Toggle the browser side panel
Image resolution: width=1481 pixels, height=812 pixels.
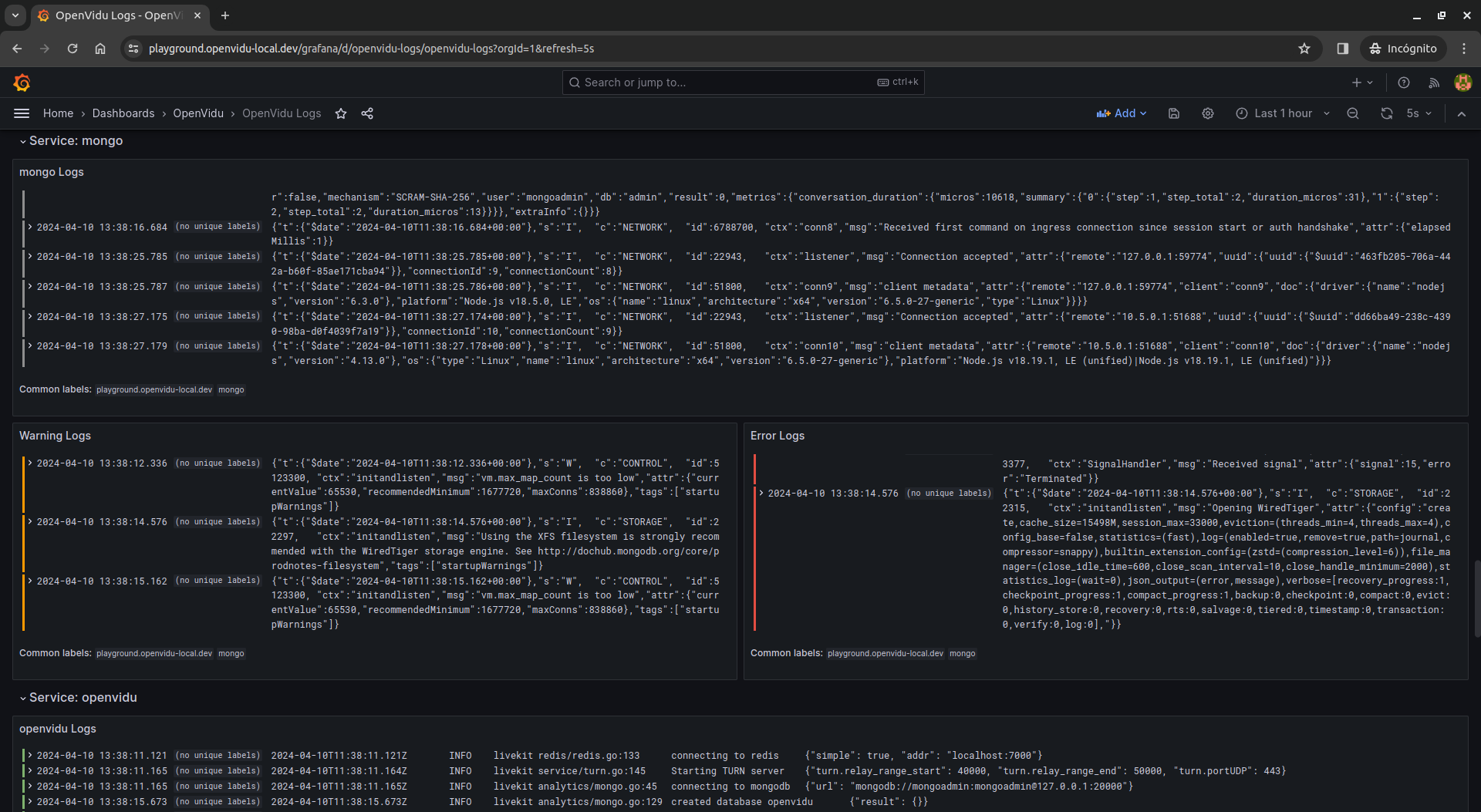coord(1342,48)
